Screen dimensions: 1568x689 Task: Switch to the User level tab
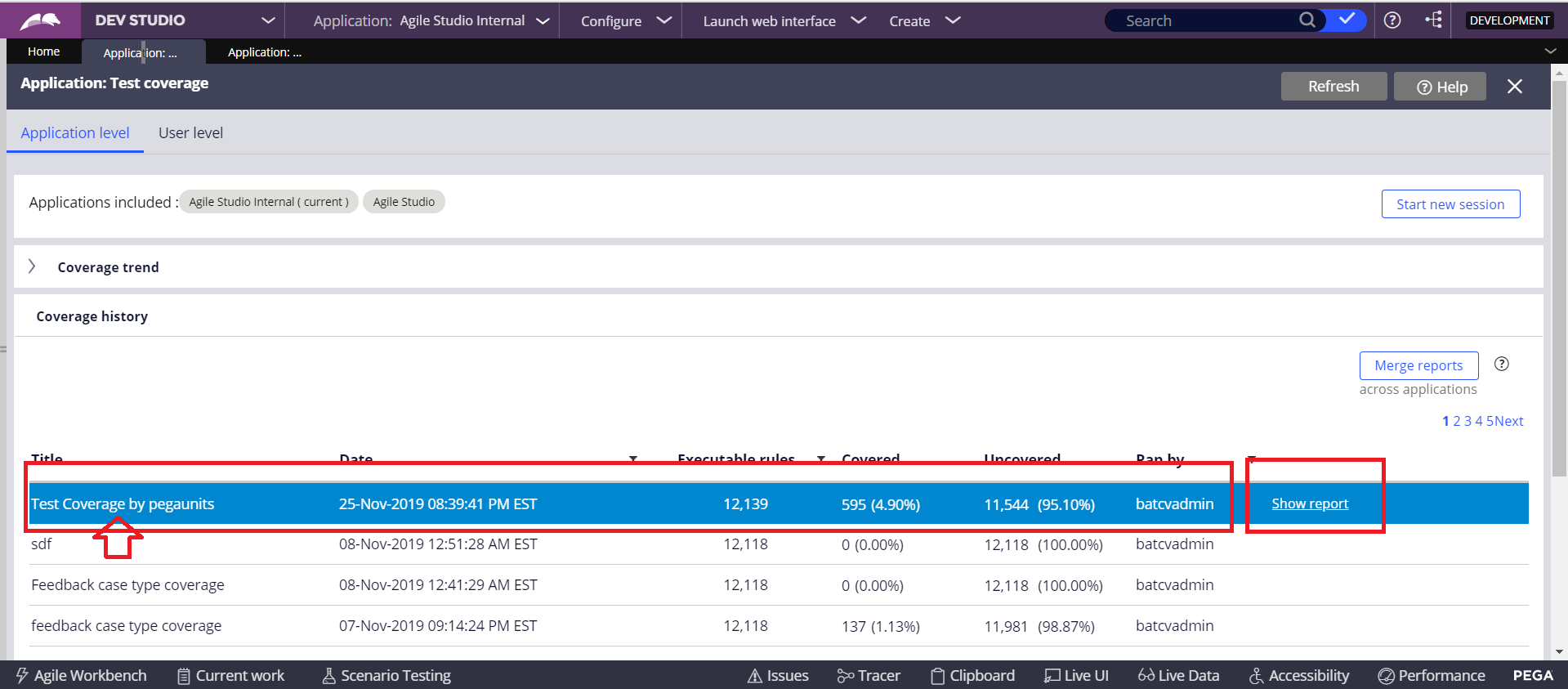[190, 132]
